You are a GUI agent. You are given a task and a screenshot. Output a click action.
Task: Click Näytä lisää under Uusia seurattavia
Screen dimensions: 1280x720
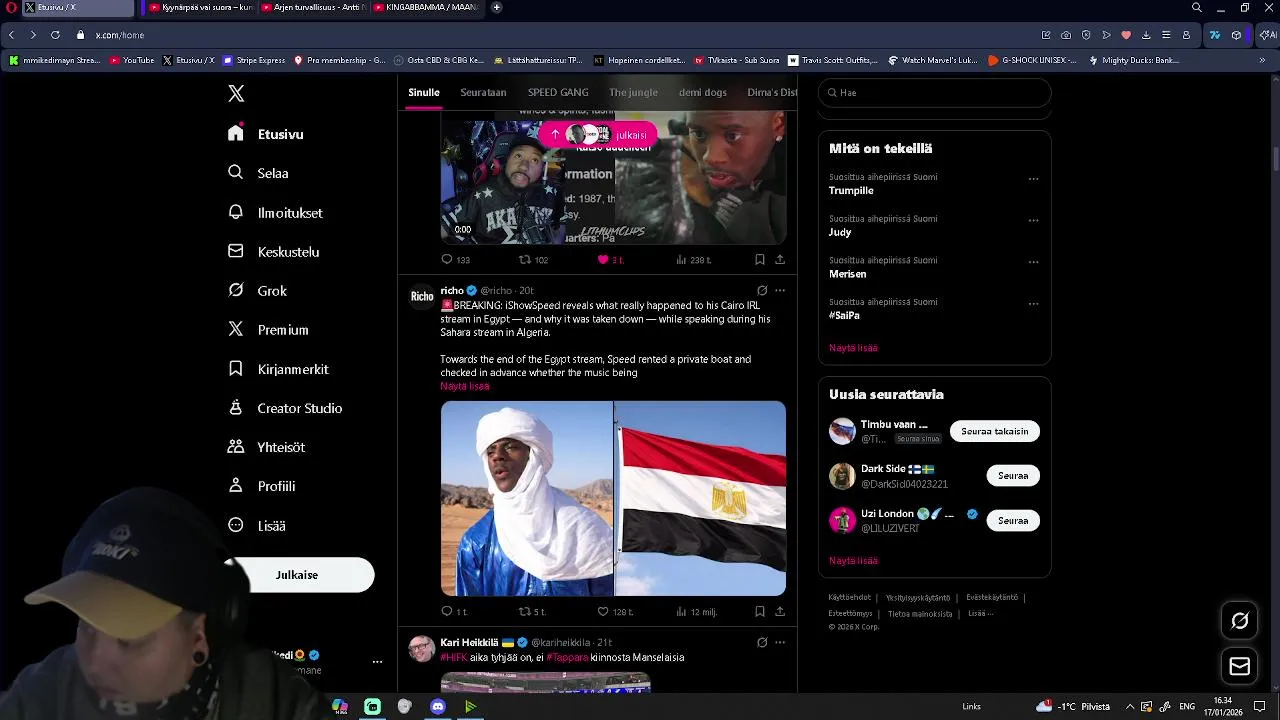pyautogui.click(x=853, y=561)
